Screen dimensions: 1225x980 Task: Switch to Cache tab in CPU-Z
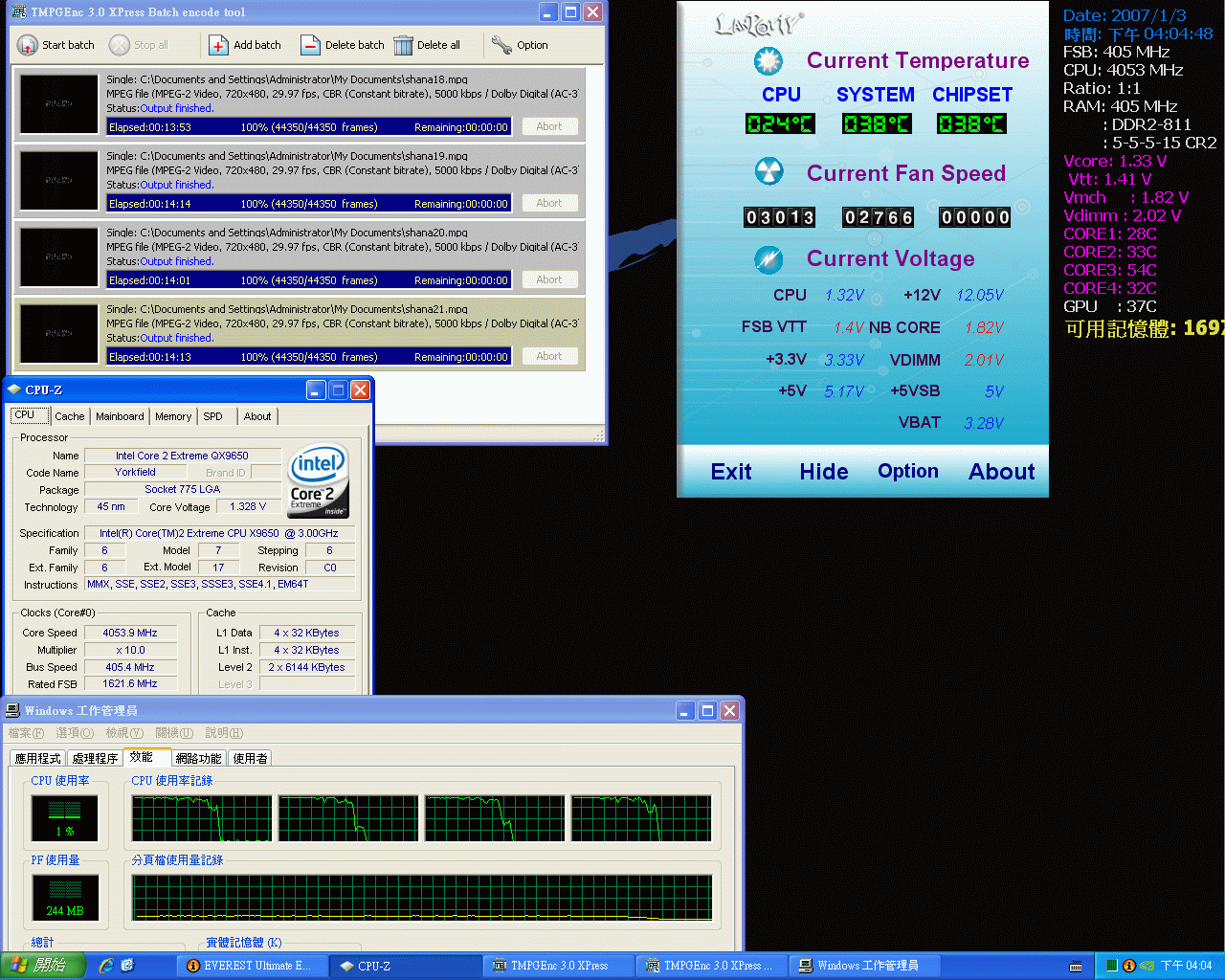[69, 416]
